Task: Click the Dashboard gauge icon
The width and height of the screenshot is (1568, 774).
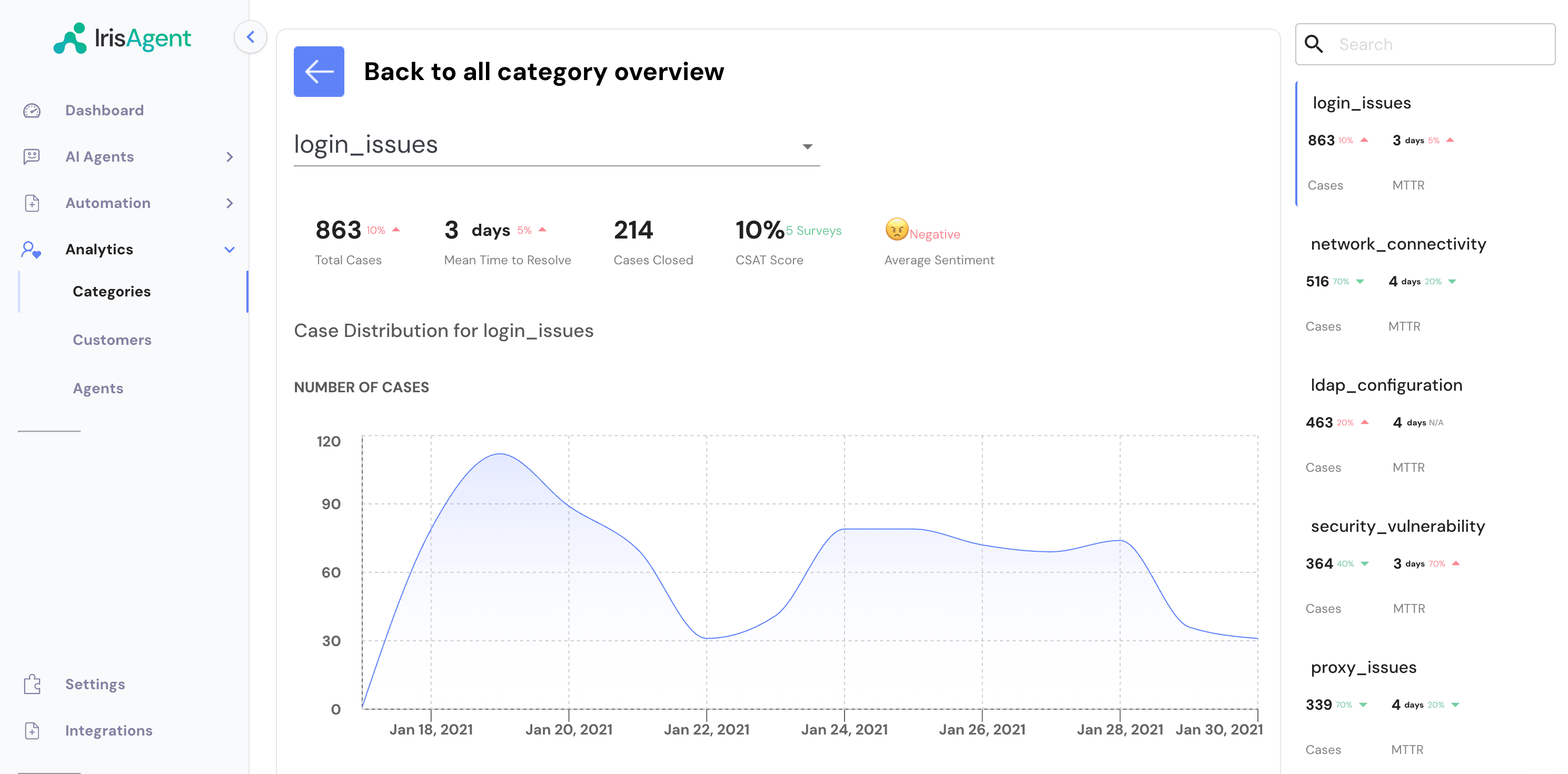Action: tap(32, 111)
